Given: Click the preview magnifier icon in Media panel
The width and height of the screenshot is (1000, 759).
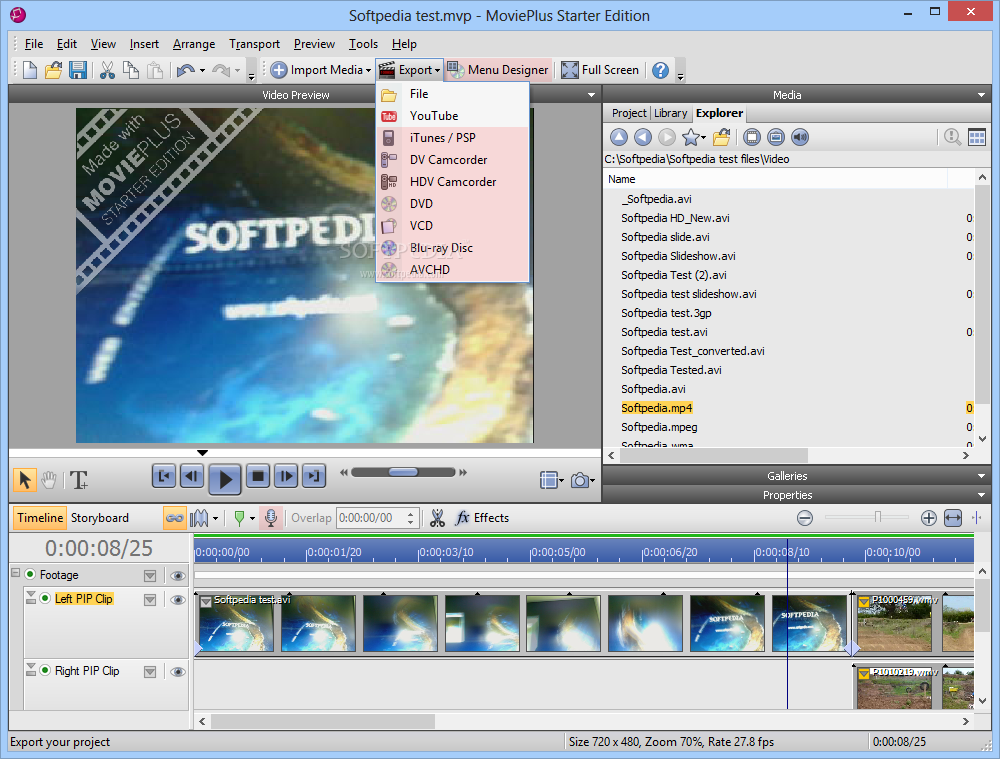Looking at the screenshot, I should coord(953,137).
